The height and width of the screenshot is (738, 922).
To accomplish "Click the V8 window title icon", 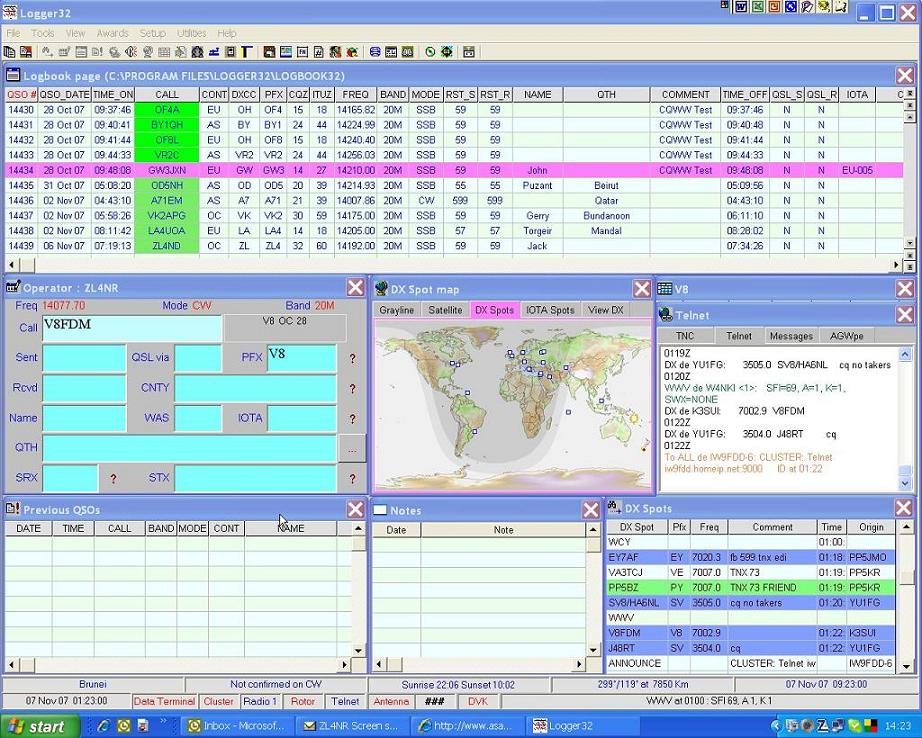I will [664, 289].
